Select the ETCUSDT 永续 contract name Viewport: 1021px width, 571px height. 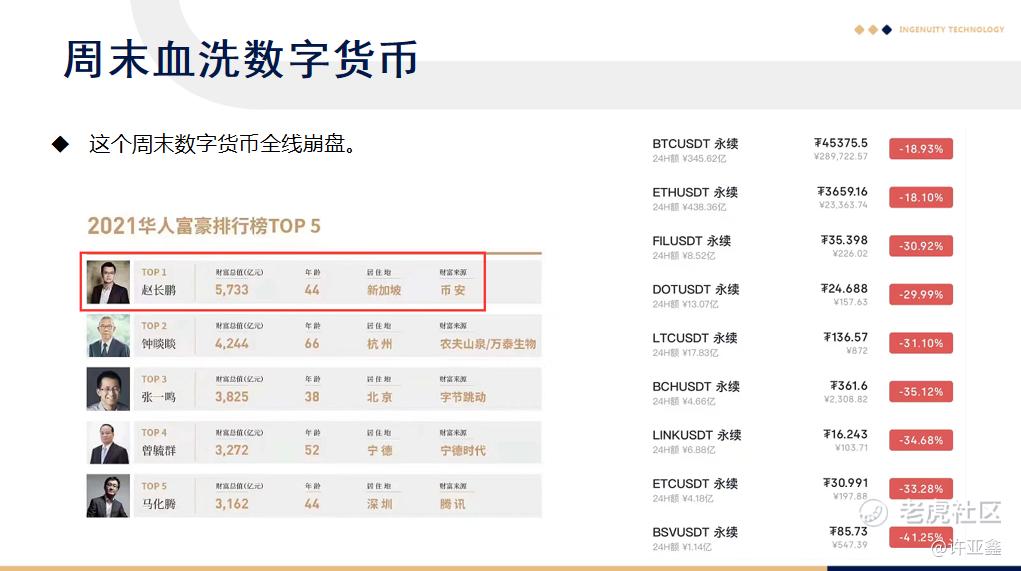(695, 484)
